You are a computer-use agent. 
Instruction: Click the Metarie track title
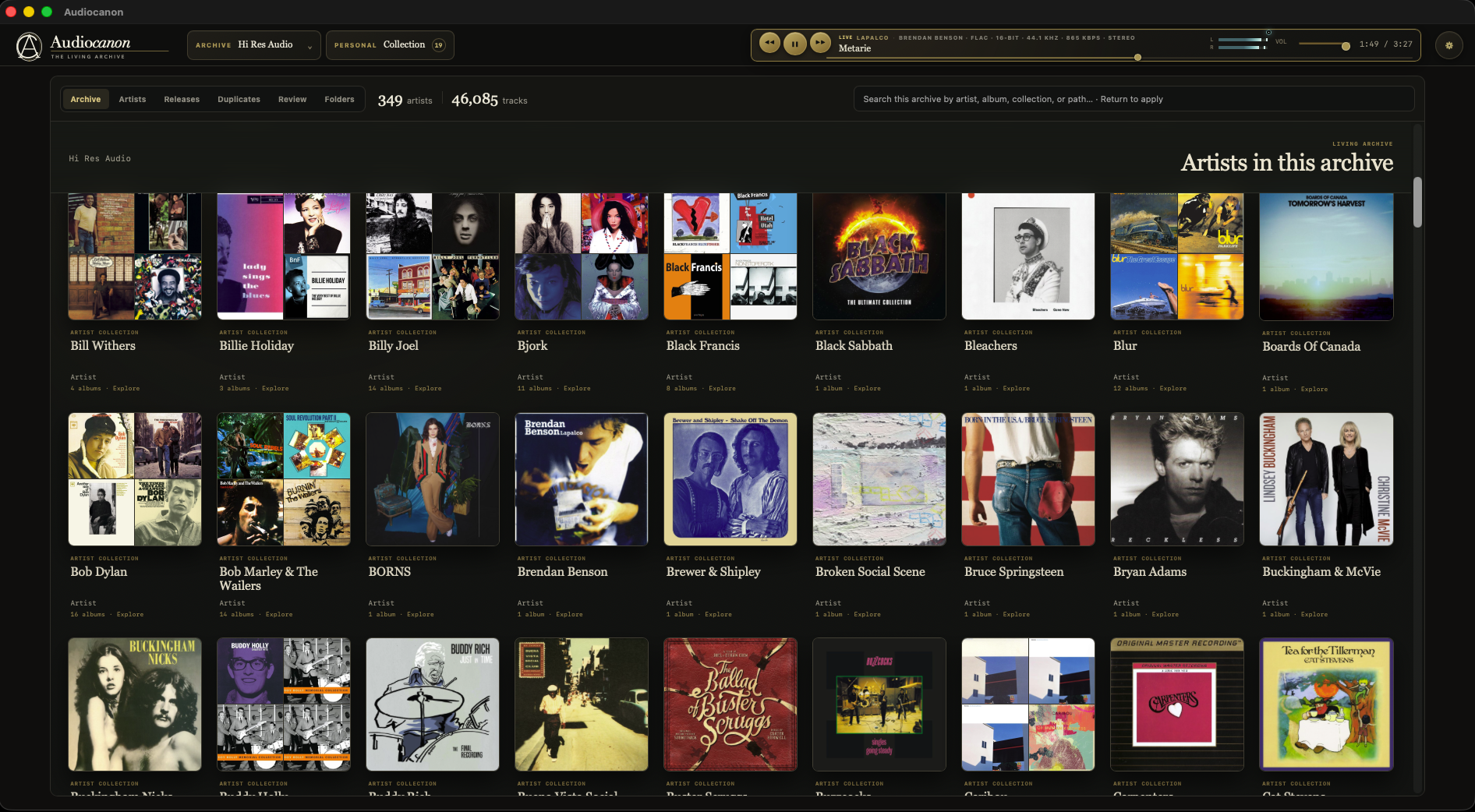tap(854, 48)
